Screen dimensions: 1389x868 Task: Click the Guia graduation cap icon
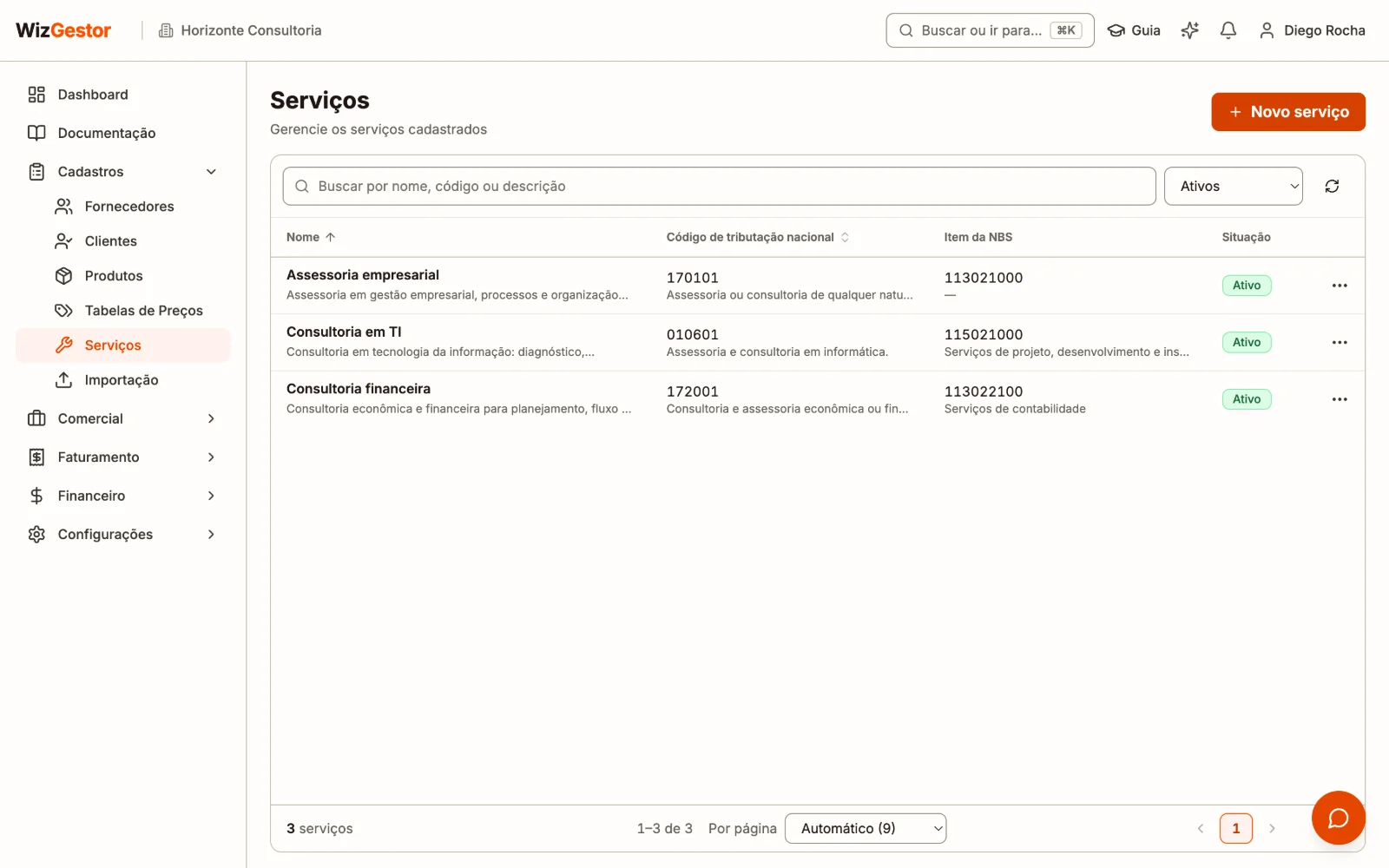click(x=1116, y=30)
